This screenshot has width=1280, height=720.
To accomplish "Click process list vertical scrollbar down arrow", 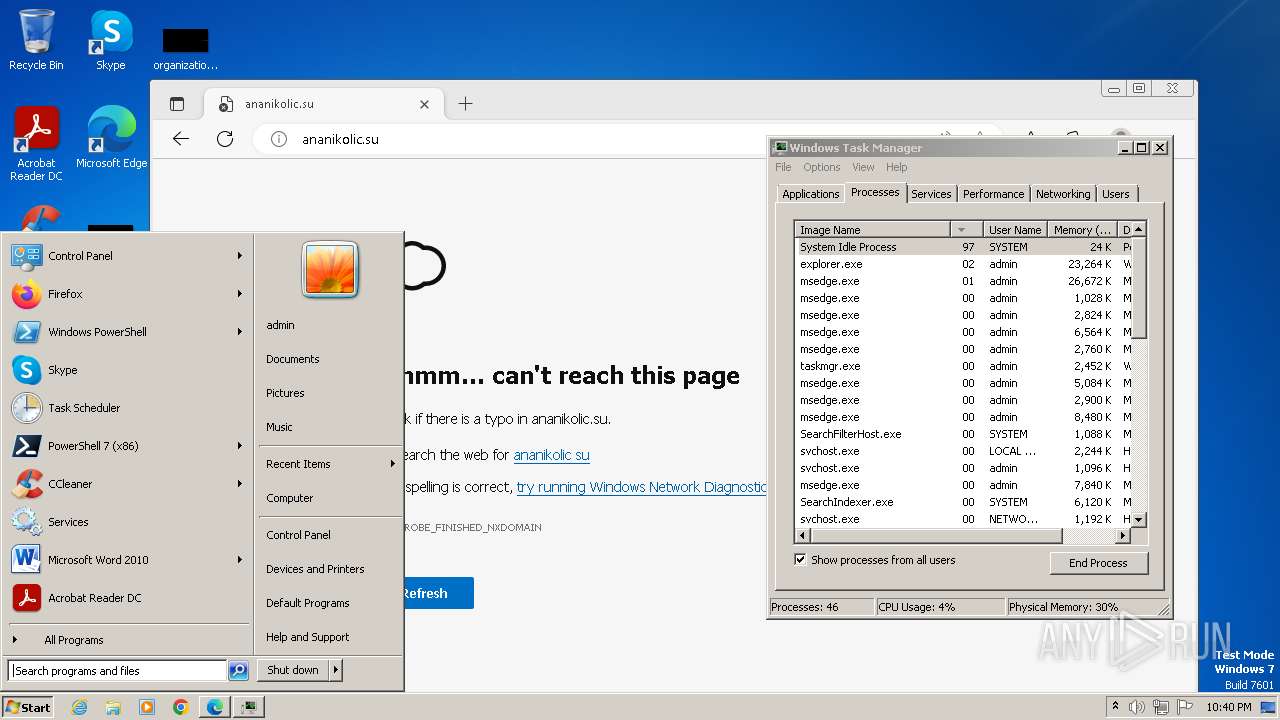I will pyautogui.click(x=1139, y=520).
